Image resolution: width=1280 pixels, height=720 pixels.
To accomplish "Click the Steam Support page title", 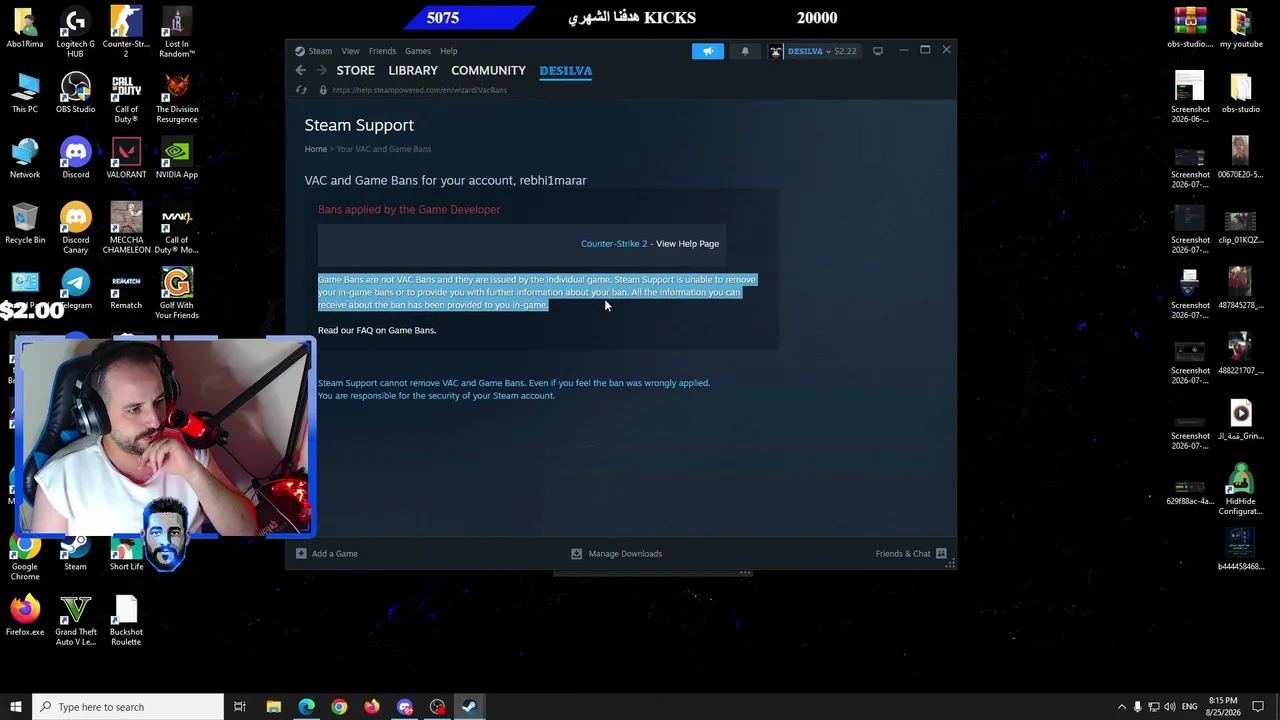I will [359, 125].
